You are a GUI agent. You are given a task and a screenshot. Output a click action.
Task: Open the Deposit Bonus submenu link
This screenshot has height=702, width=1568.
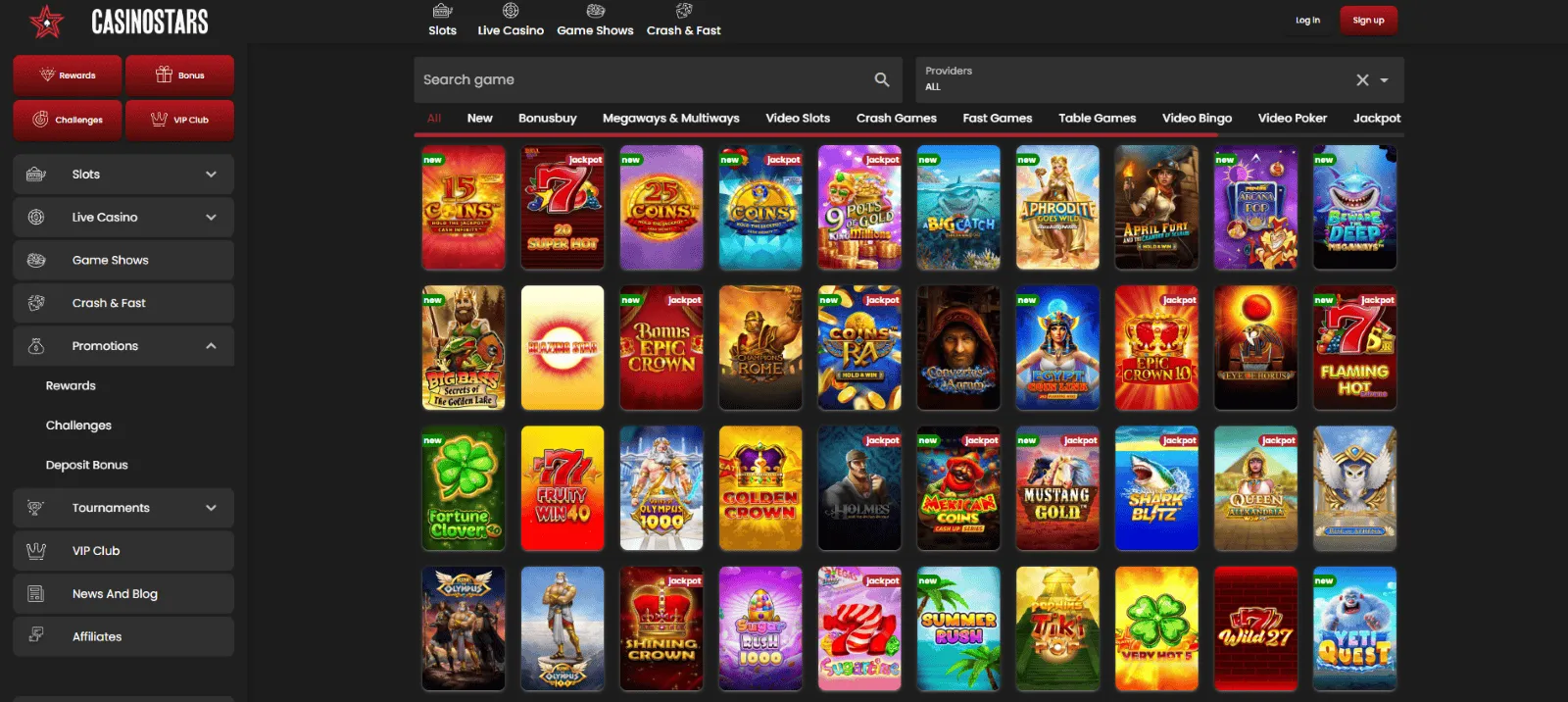click(x=86, y=465)
